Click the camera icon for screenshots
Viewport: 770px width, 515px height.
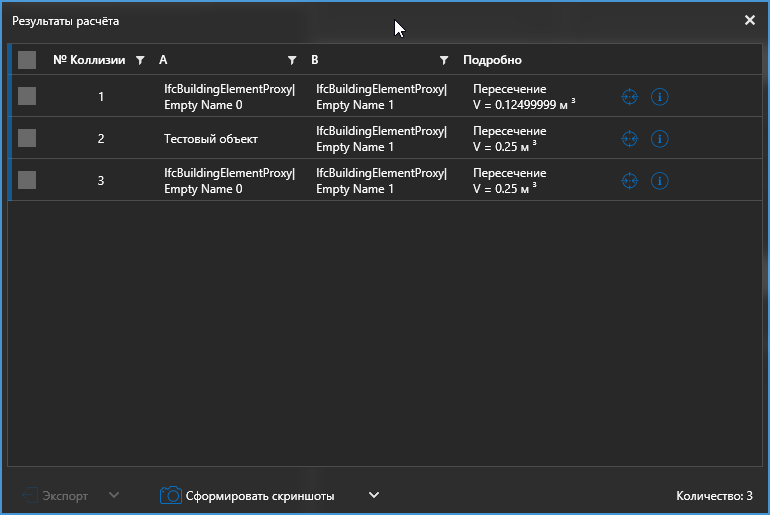[x=172, y=495]
